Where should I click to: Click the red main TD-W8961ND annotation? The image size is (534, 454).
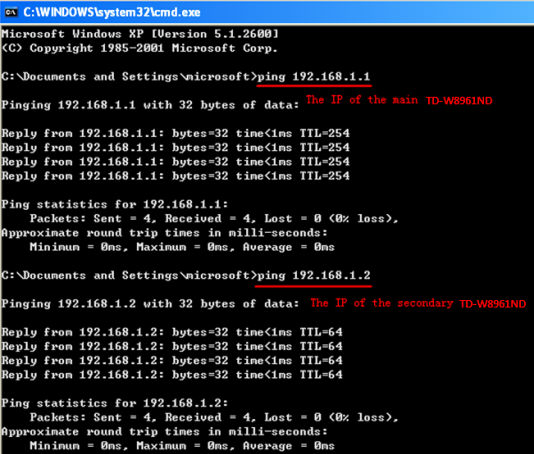(x=399, y=100)
